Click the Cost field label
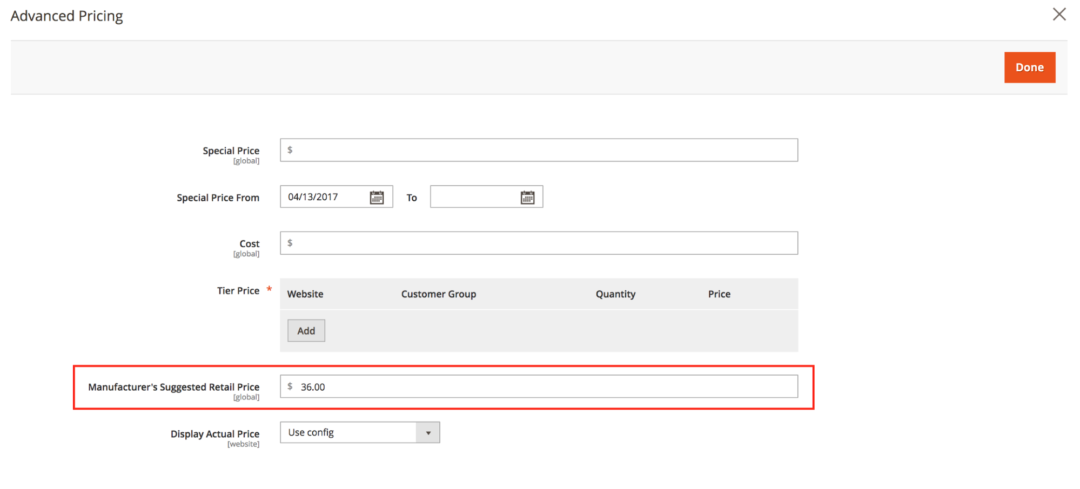The height and width of the screenshot is (489, 1080). click(249, 244)
